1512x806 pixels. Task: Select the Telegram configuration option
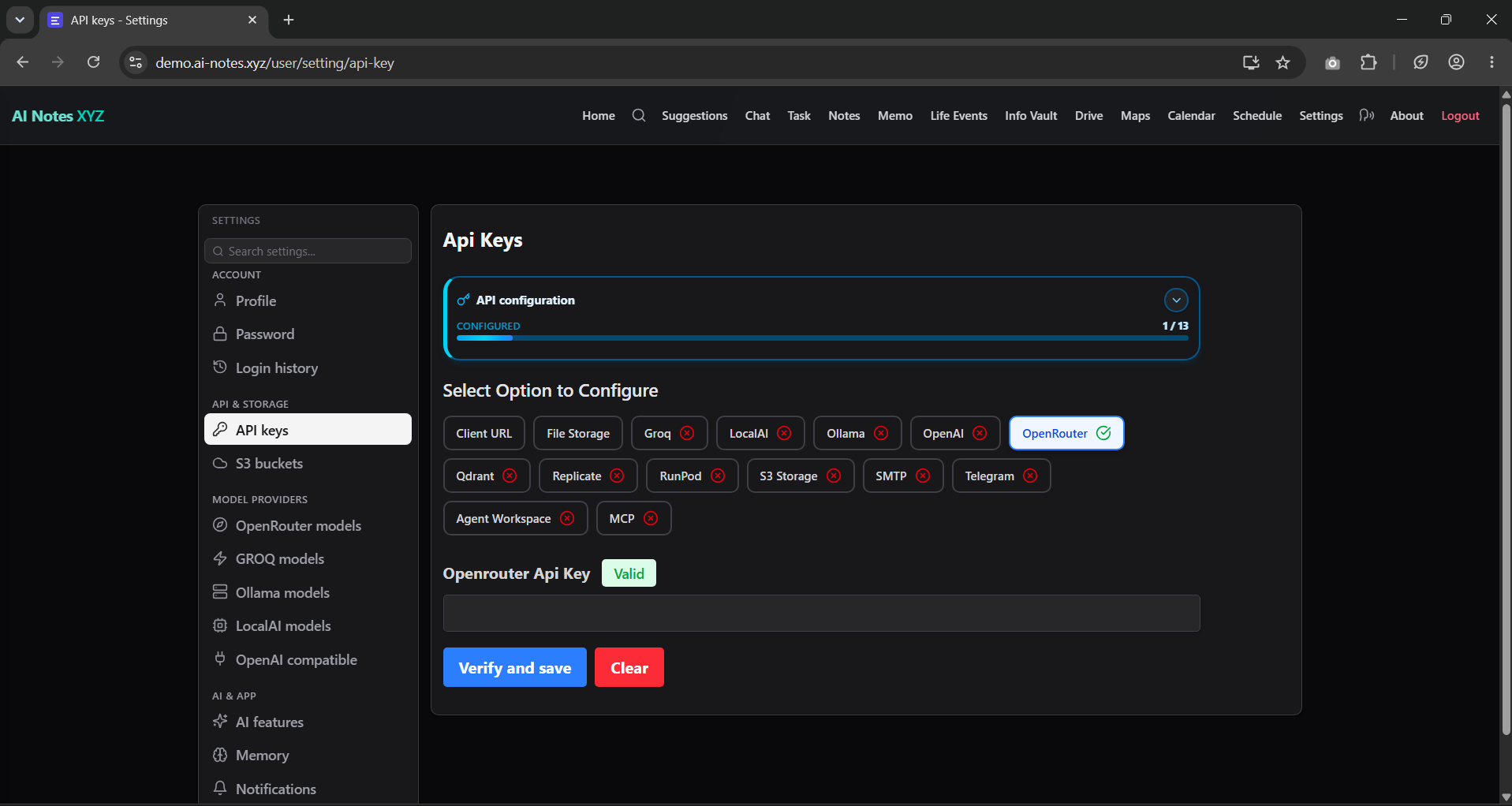pos(1001,476)
